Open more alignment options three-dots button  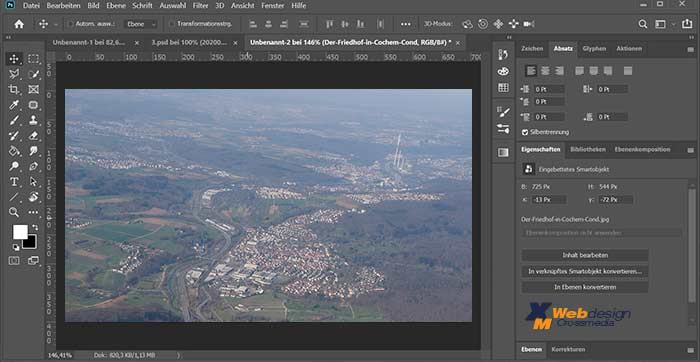point(405,24)
